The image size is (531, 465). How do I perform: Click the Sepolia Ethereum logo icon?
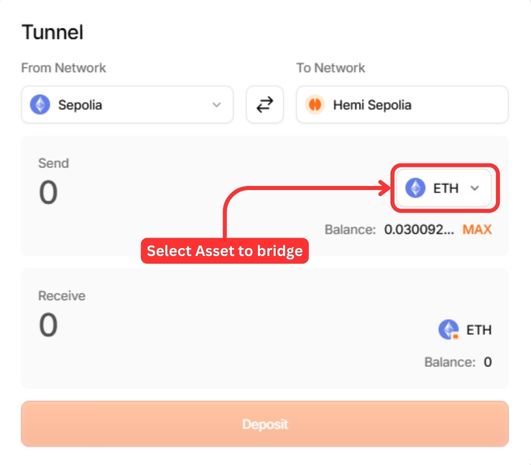point(40,105)
